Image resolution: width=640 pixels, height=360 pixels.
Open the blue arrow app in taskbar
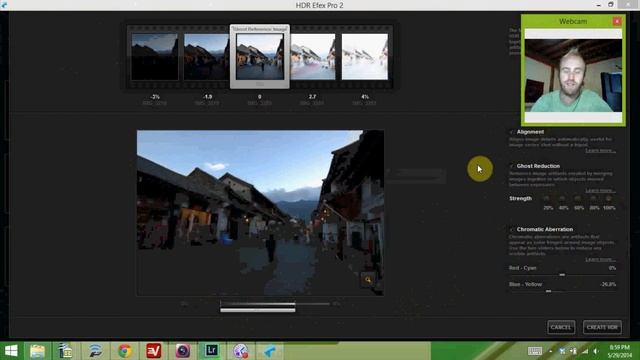(270, 351)
